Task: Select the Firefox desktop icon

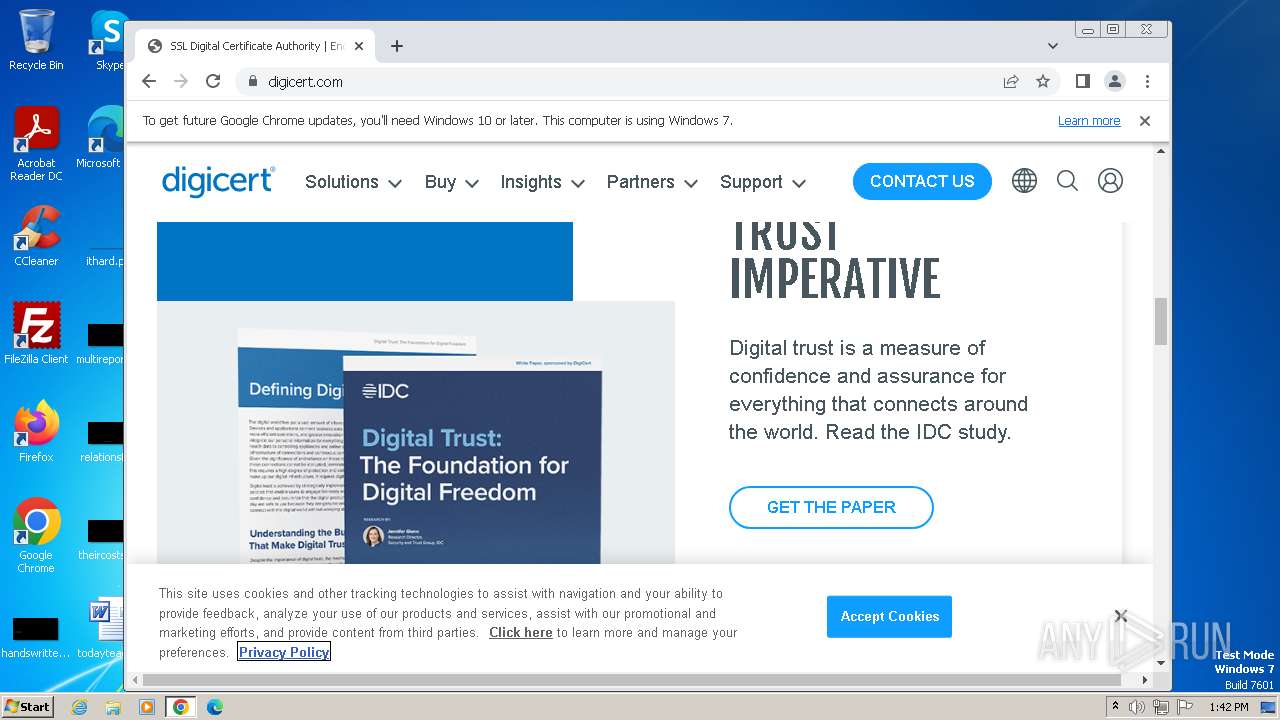Action: [x=36, y=432]
